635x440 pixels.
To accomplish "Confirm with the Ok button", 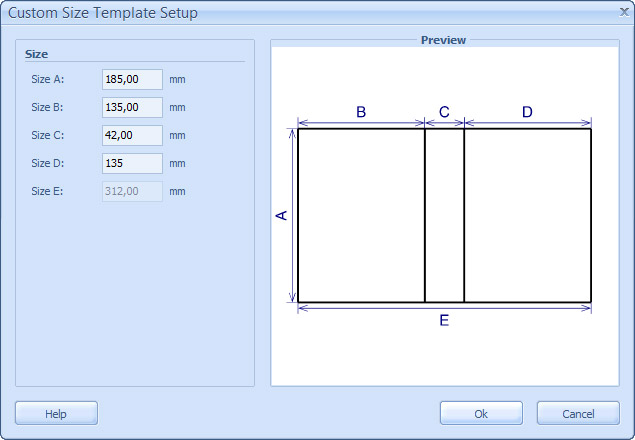I will pos(481,413).
